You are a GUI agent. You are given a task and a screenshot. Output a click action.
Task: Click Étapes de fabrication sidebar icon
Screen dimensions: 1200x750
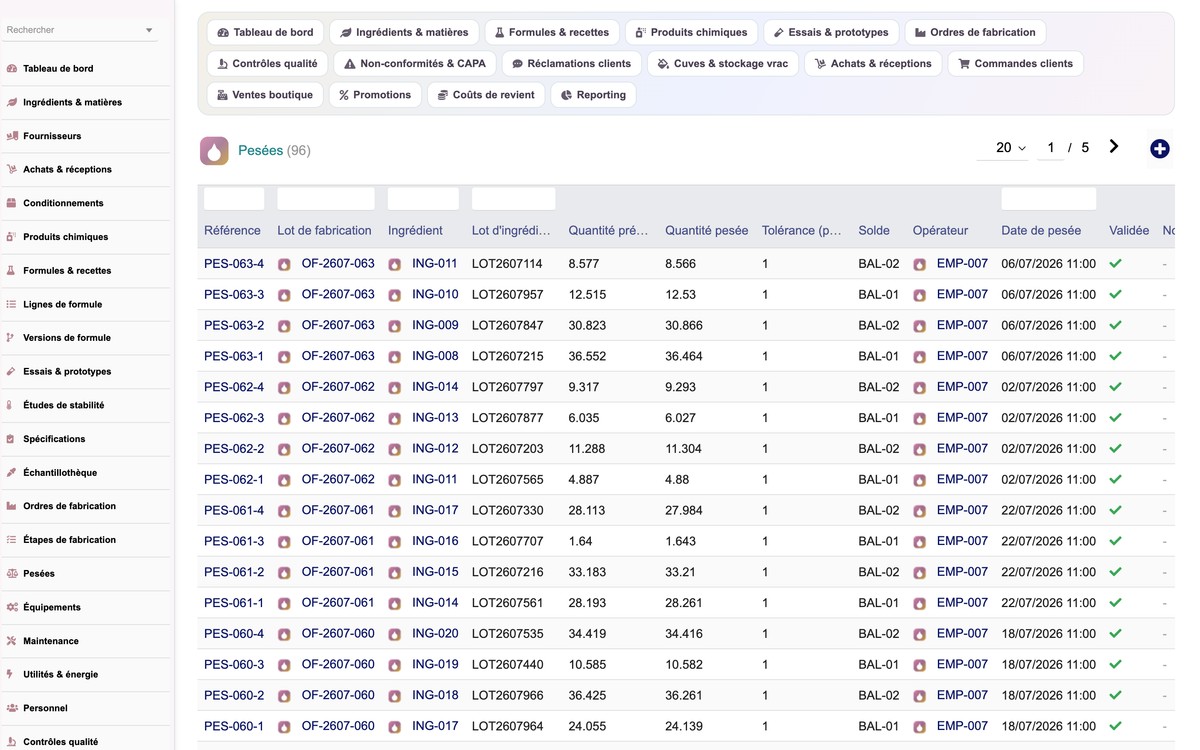click(x=12, y=540)
